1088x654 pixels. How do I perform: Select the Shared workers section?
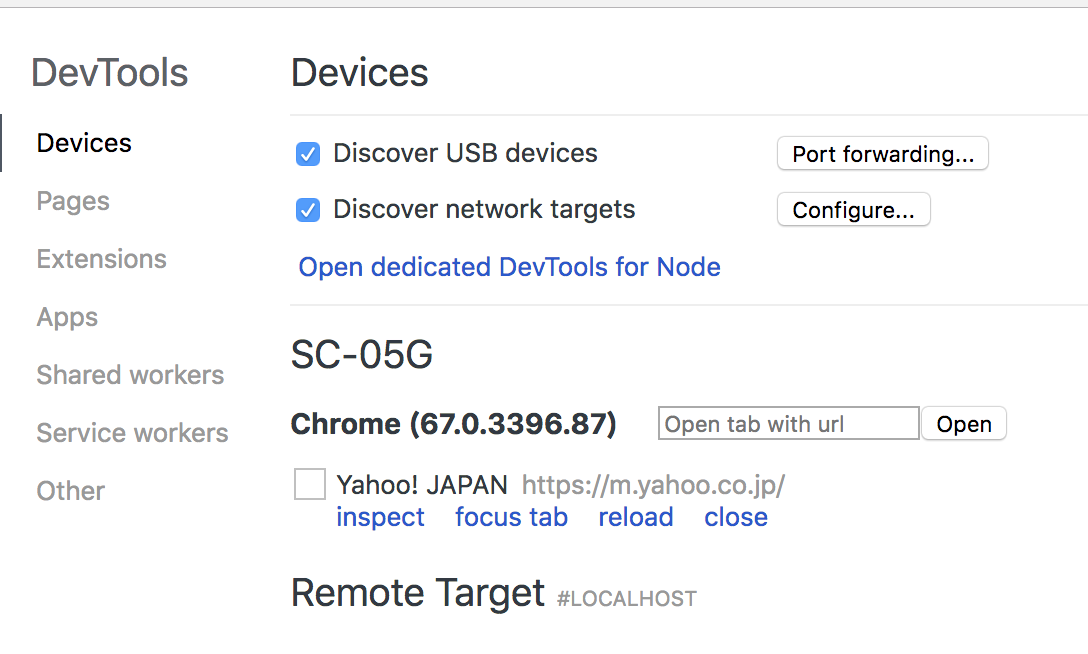pos(129,375)
